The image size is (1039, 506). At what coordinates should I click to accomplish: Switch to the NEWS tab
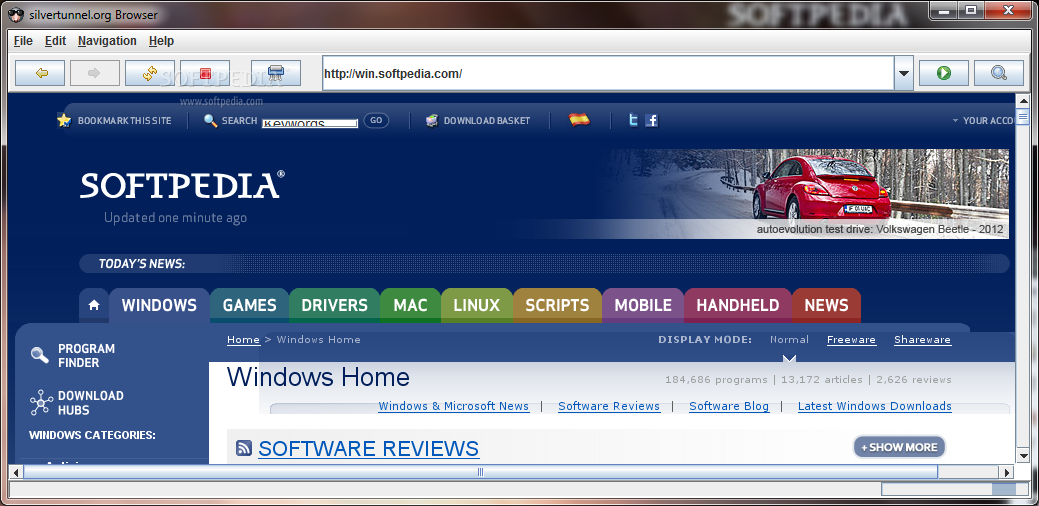[x=826, y=305]
